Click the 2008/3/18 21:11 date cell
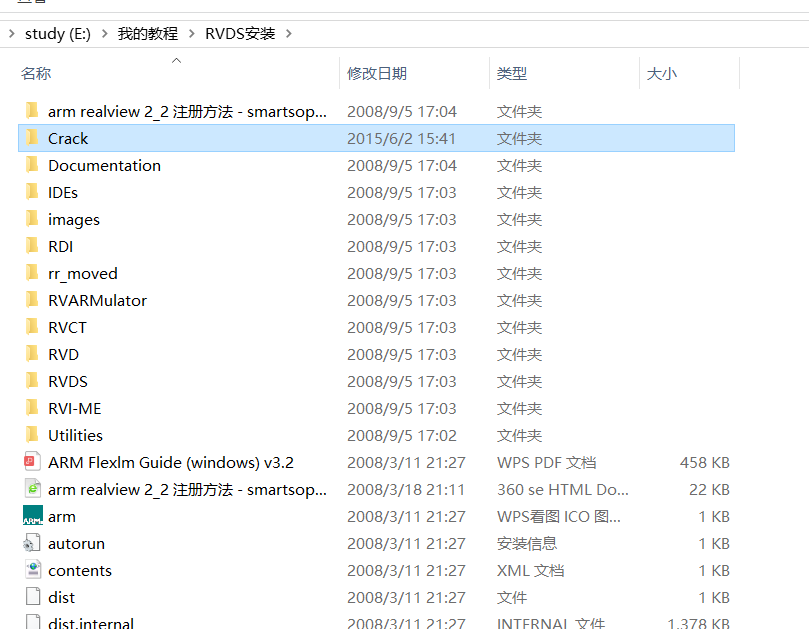Image resolution: width=809 pixels, height=629 pixels. [x=406, y=490]
